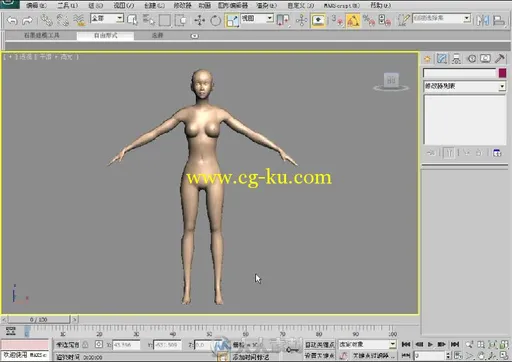Click the Auto Key button
The height and width of the screenshot is (362, 512).
pyautogui.click(x=319, y=345)
